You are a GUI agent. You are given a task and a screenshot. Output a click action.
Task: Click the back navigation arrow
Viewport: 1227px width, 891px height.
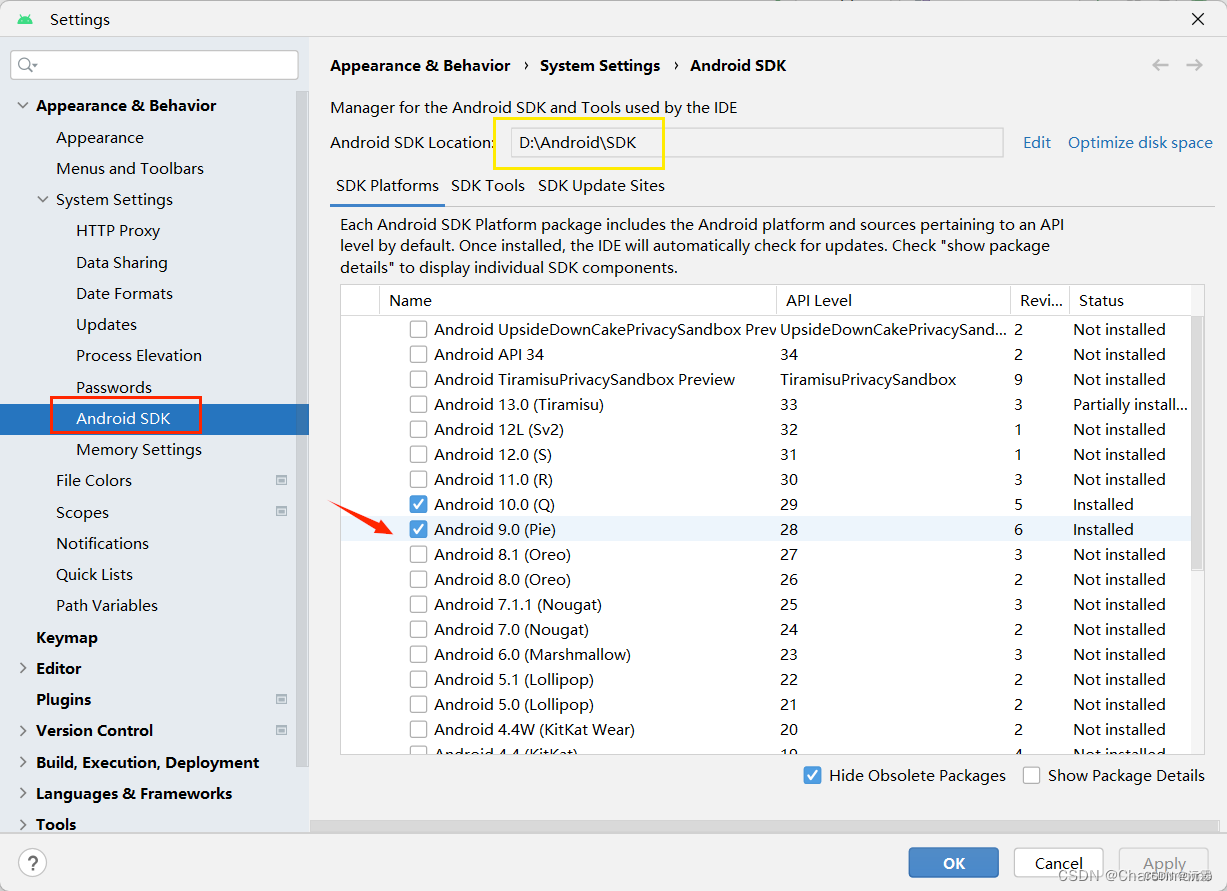[1160, 64]
